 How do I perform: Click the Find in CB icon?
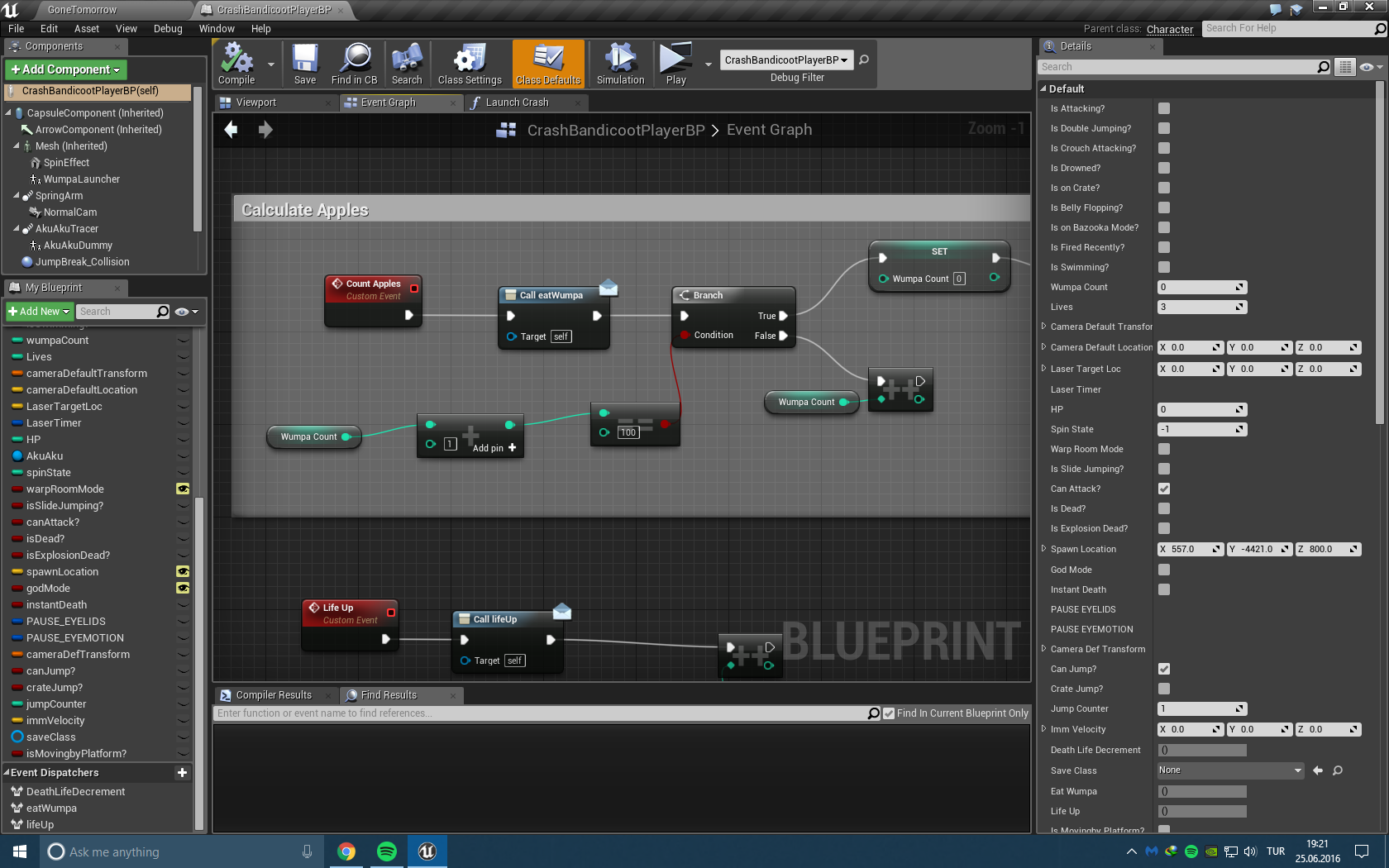pos(354,64)
